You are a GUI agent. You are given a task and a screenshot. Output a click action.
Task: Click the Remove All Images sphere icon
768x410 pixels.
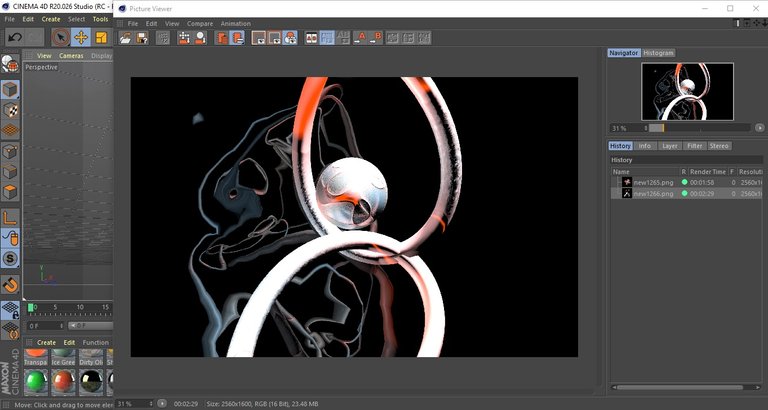tap(200, 38)
